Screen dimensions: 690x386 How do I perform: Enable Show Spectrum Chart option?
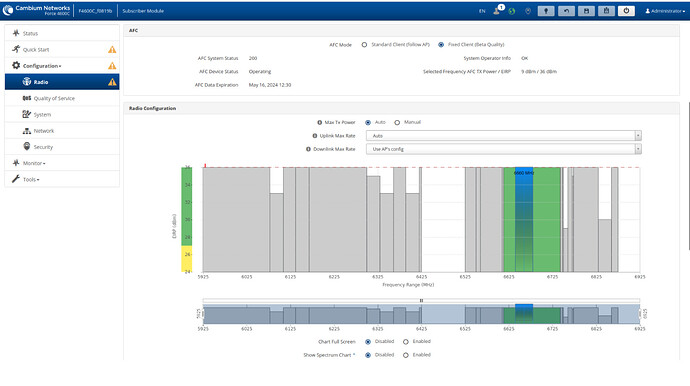(406, 355)
